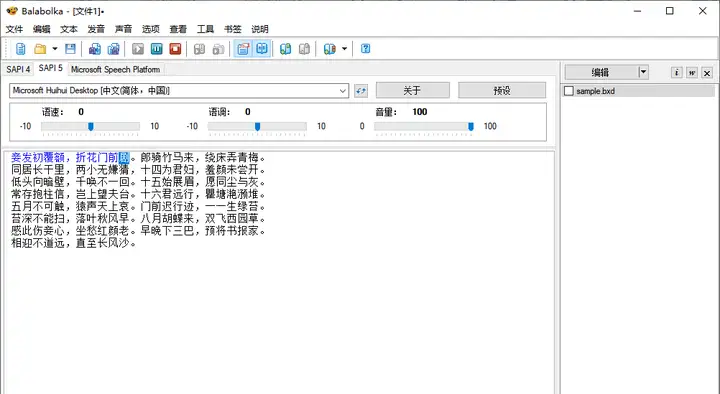This screenshot has width=720, height=394.
Task: Open the 书签 menu
Action: (x=232, y=29)
